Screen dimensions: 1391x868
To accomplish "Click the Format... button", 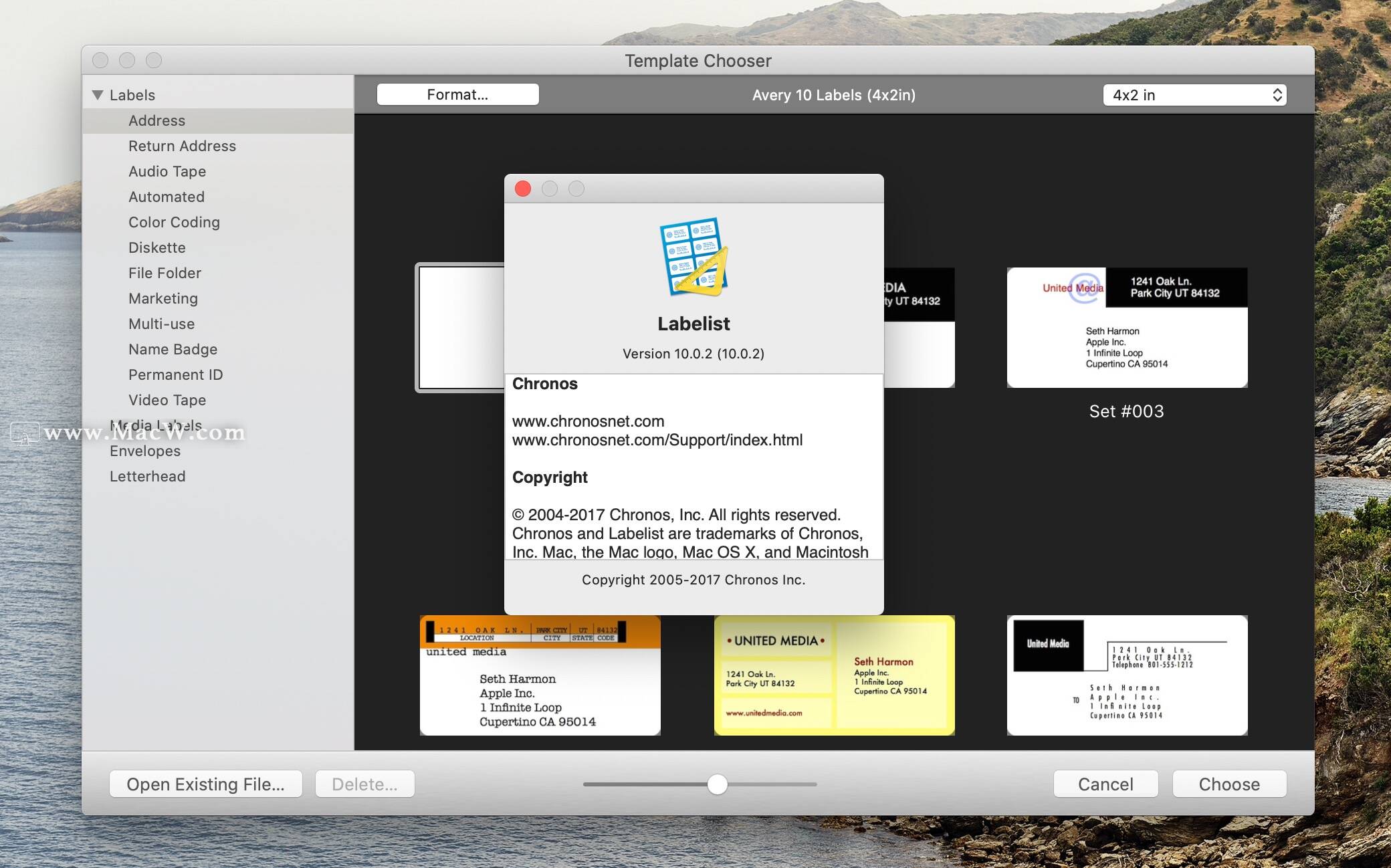I will (457, 94).
